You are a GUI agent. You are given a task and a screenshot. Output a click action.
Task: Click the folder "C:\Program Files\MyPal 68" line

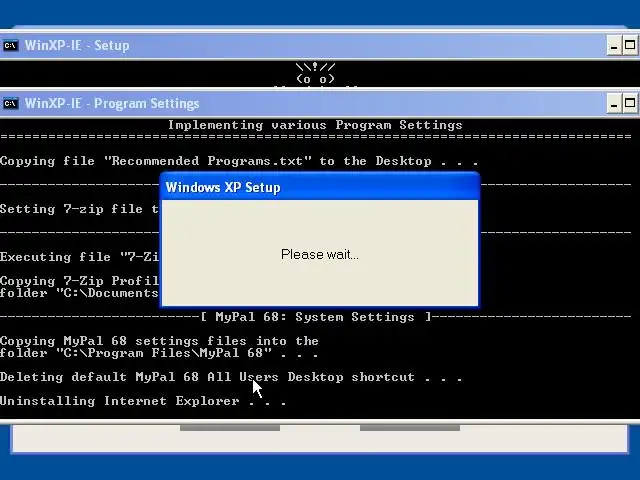(159, 353)
